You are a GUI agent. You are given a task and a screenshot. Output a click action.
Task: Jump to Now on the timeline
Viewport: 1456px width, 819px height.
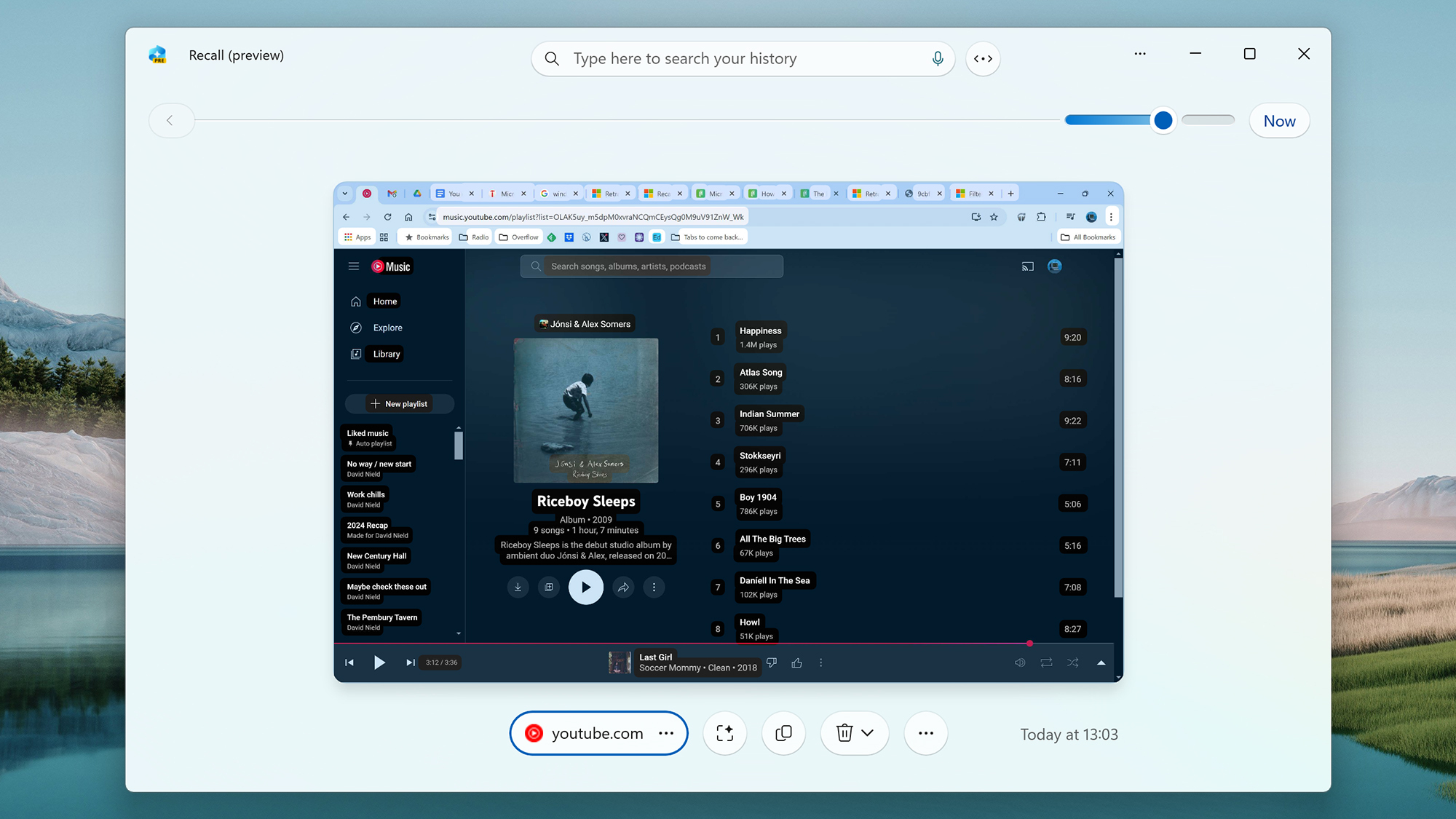[x=1279, y=121]
